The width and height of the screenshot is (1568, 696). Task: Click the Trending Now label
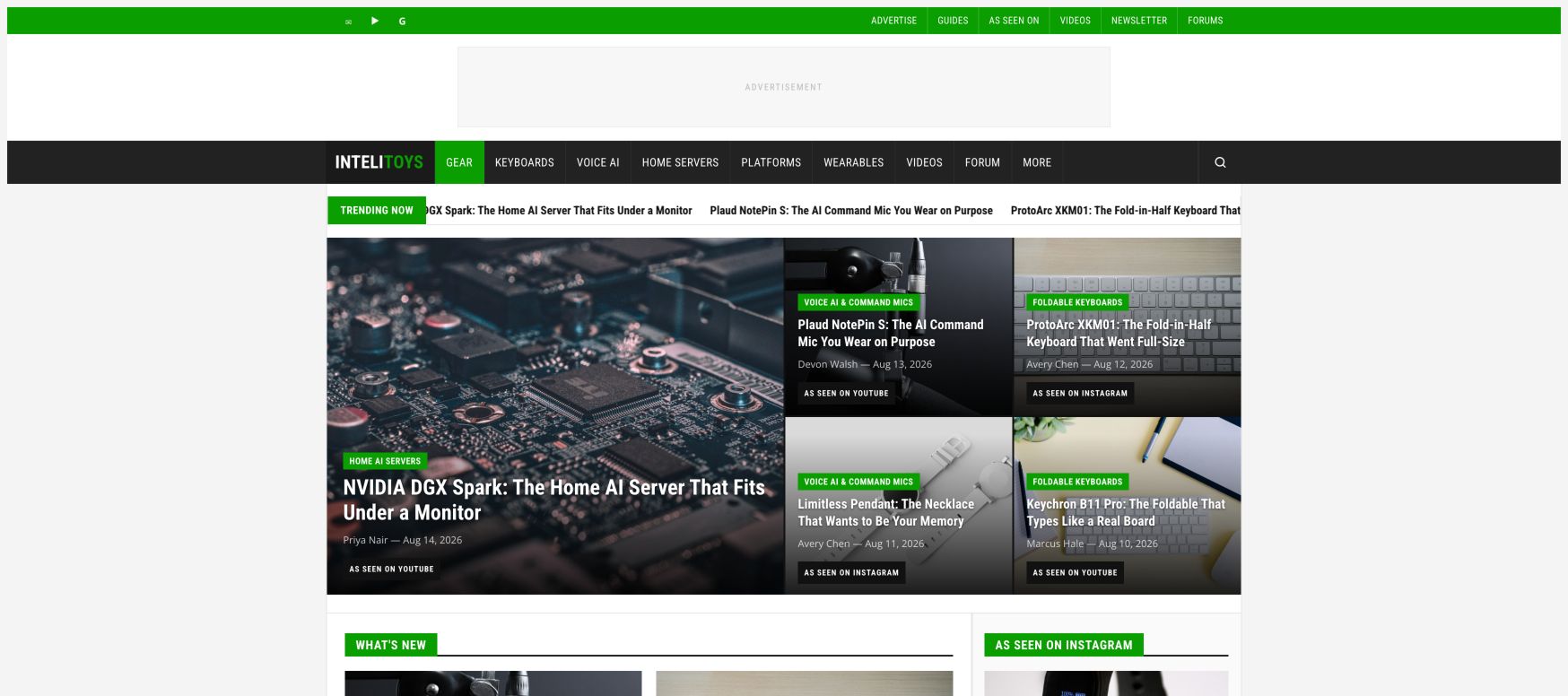click(x=377, y=211)
